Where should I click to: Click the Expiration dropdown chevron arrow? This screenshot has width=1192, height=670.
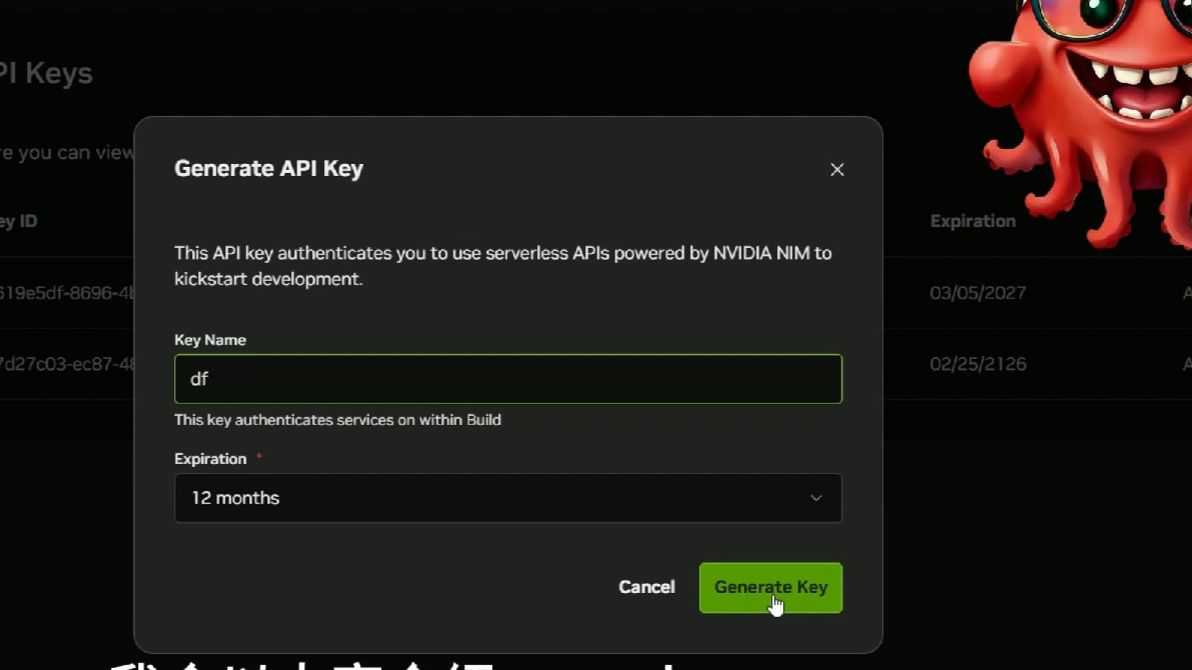[816, 498]
